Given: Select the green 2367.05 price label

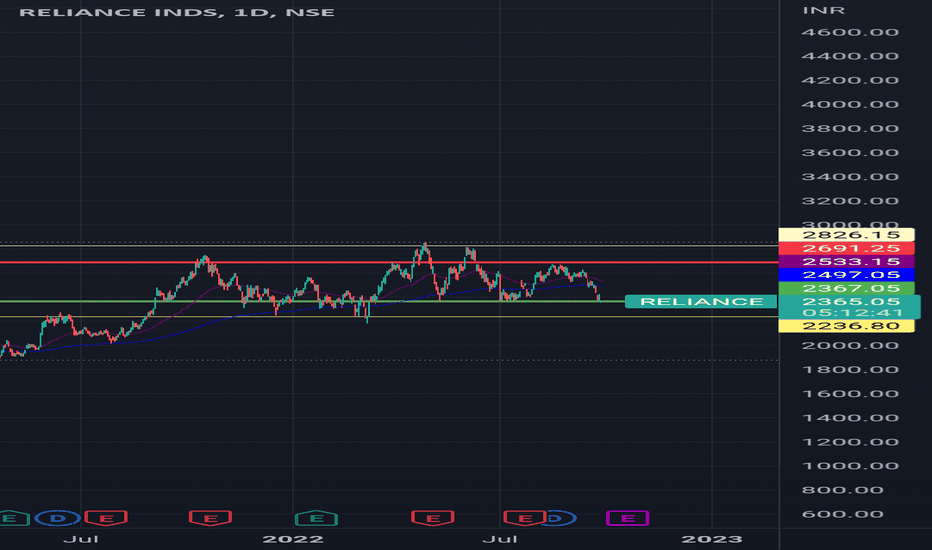Looking at the screenshot, I should click(x=846, y=288).
